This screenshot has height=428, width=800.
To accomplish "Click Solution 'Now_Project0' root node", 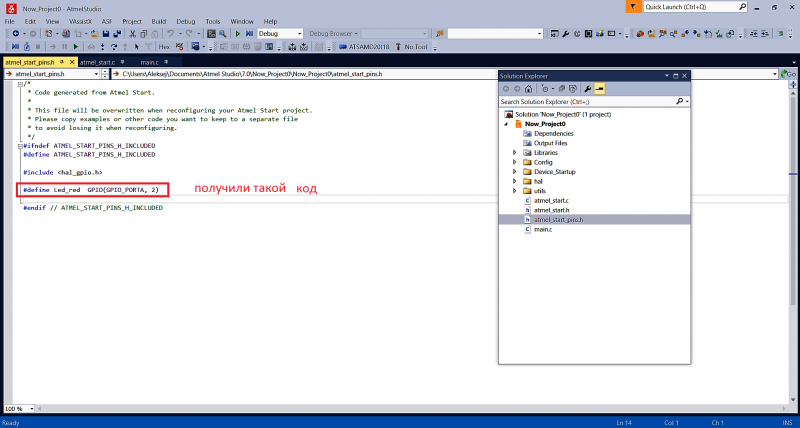I will click(x=563, y=114).
